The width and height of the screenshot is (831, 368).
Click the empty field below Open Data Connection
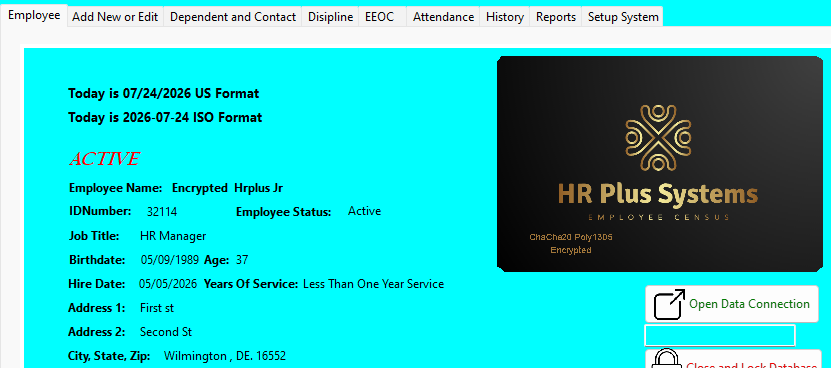tap(720, 336)
